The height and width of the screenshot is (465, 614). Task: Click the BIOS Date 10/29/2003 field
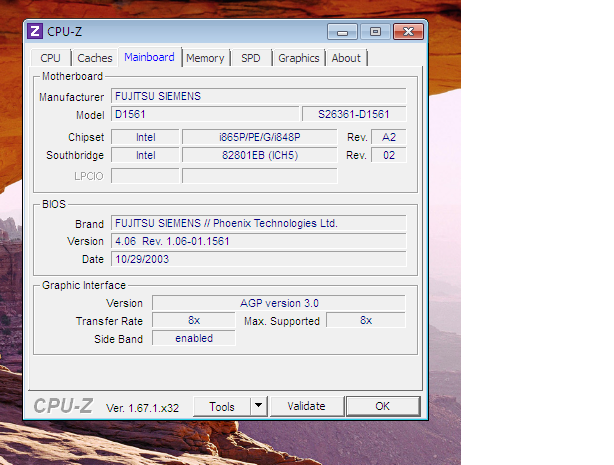click(x=259, y=259)
